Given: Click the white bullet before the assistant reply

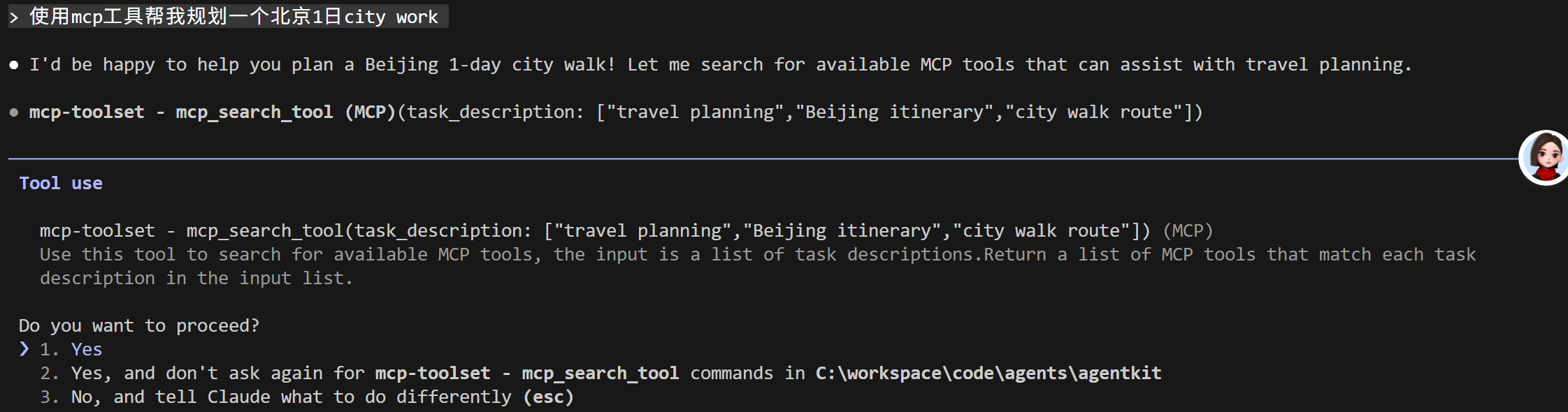Looking at the screenshot, I should (14, 65).
